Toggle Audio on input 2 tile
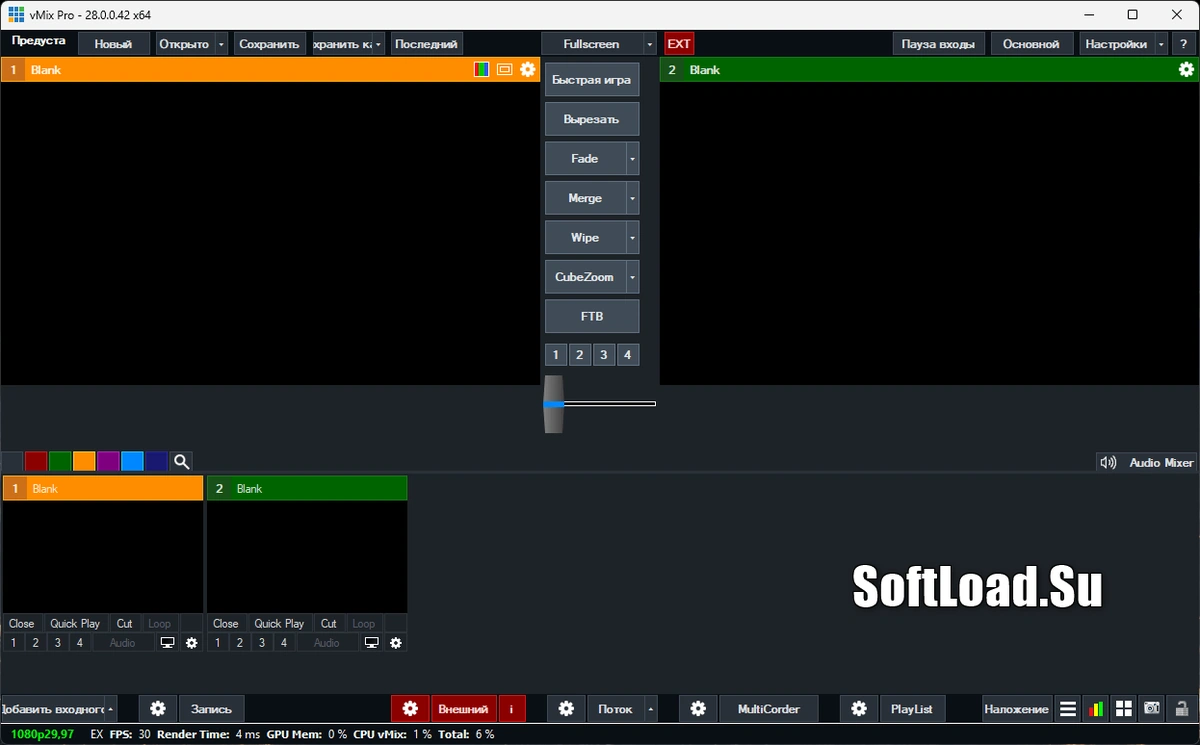1200x745 pixels. [327, 643]
